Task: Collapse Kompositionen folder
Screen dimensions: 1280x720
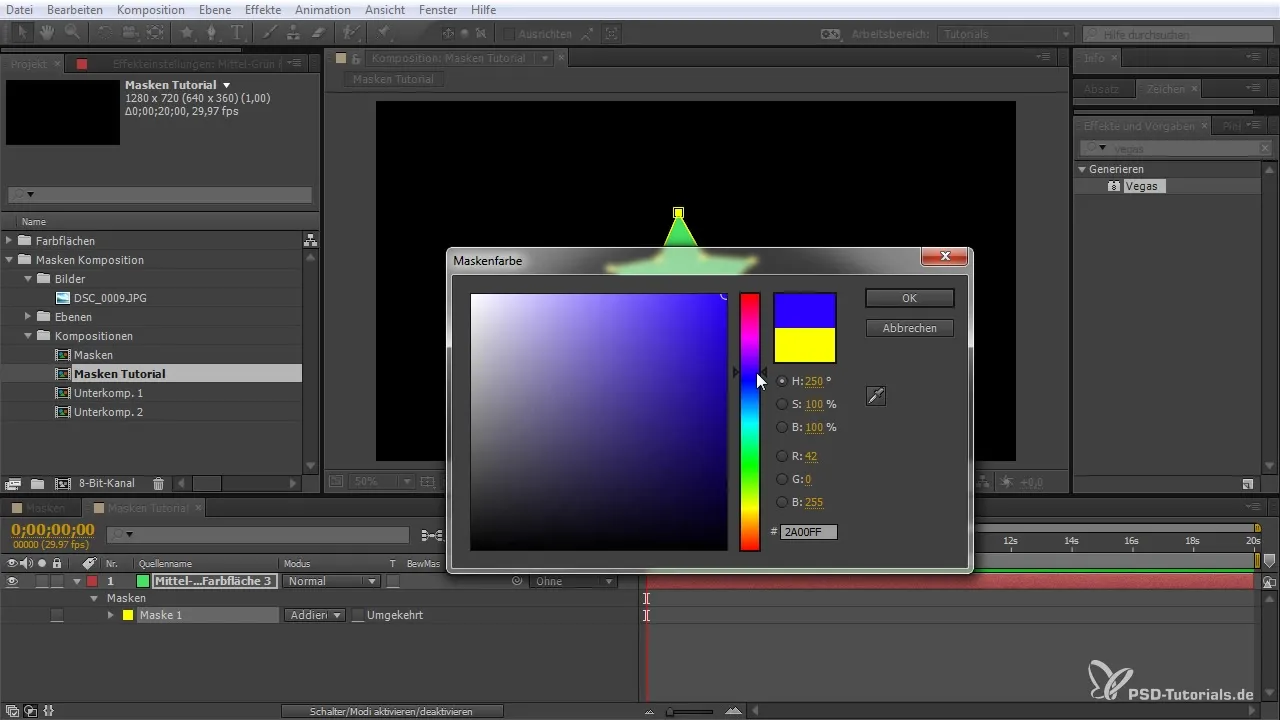Action: 28,336
